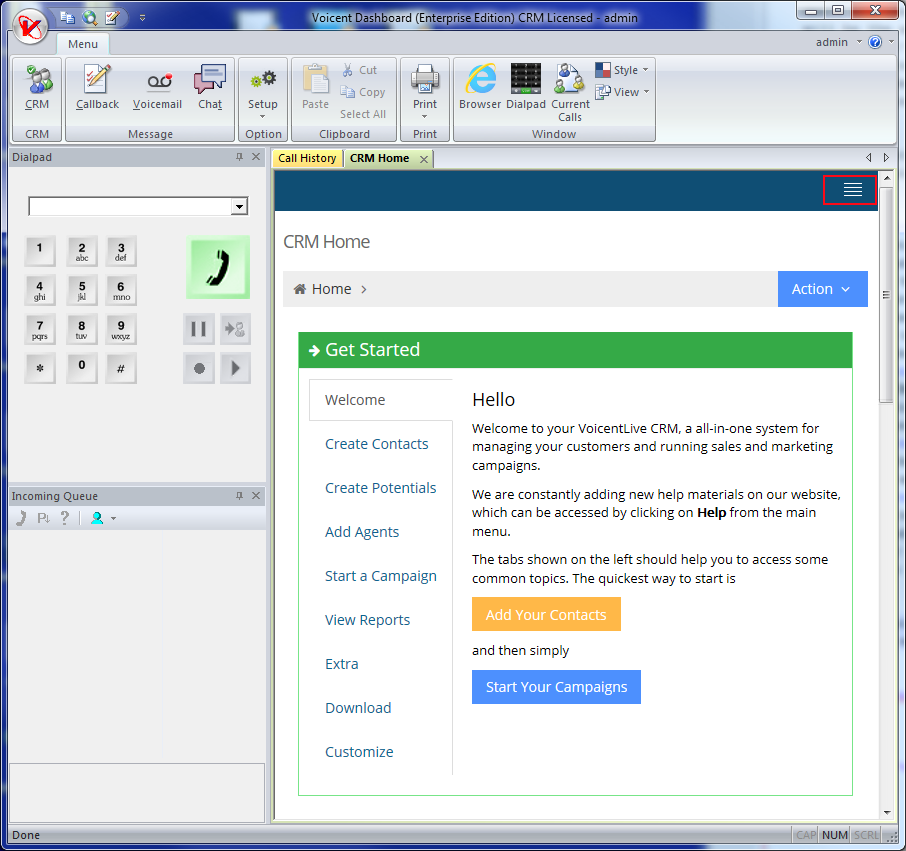Click the Voicent application logo button
This screenshot has width=906, height=851.
[31, 27]
